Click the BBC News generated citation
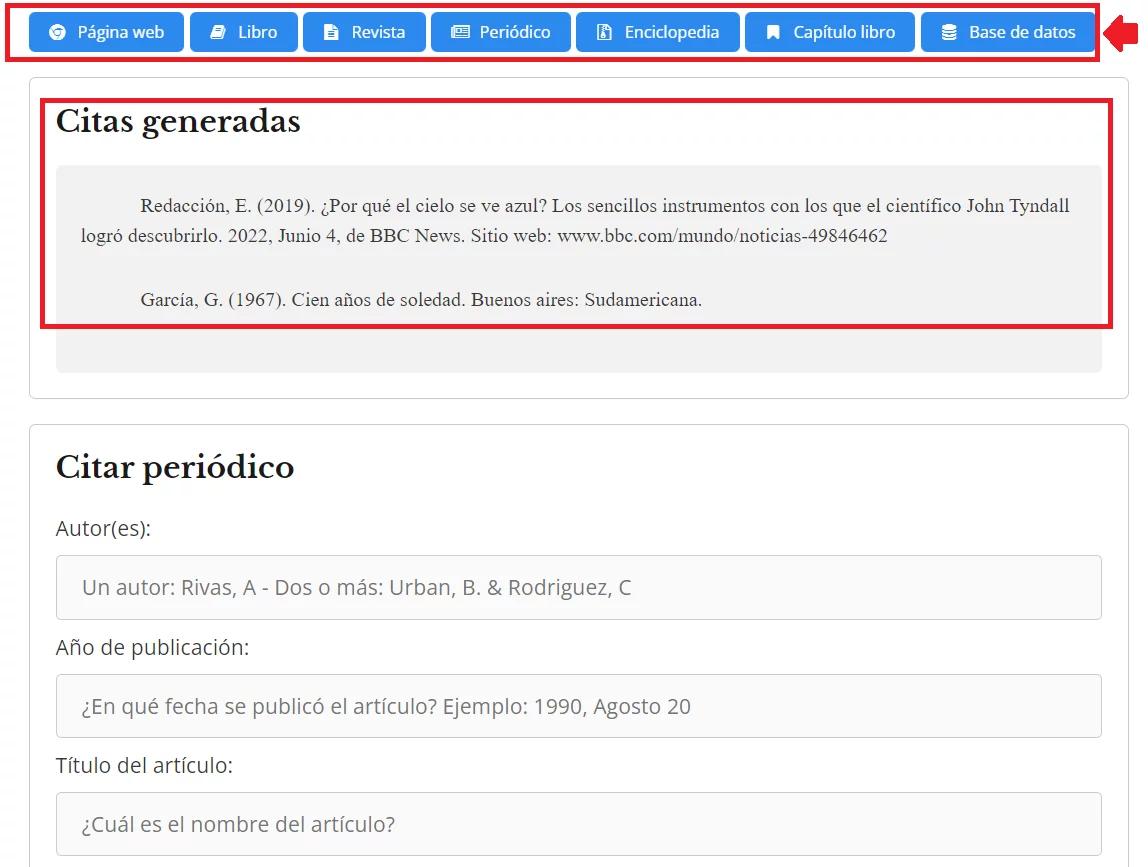The width and height of the screenshot is (1148, 867). point(576,221)
